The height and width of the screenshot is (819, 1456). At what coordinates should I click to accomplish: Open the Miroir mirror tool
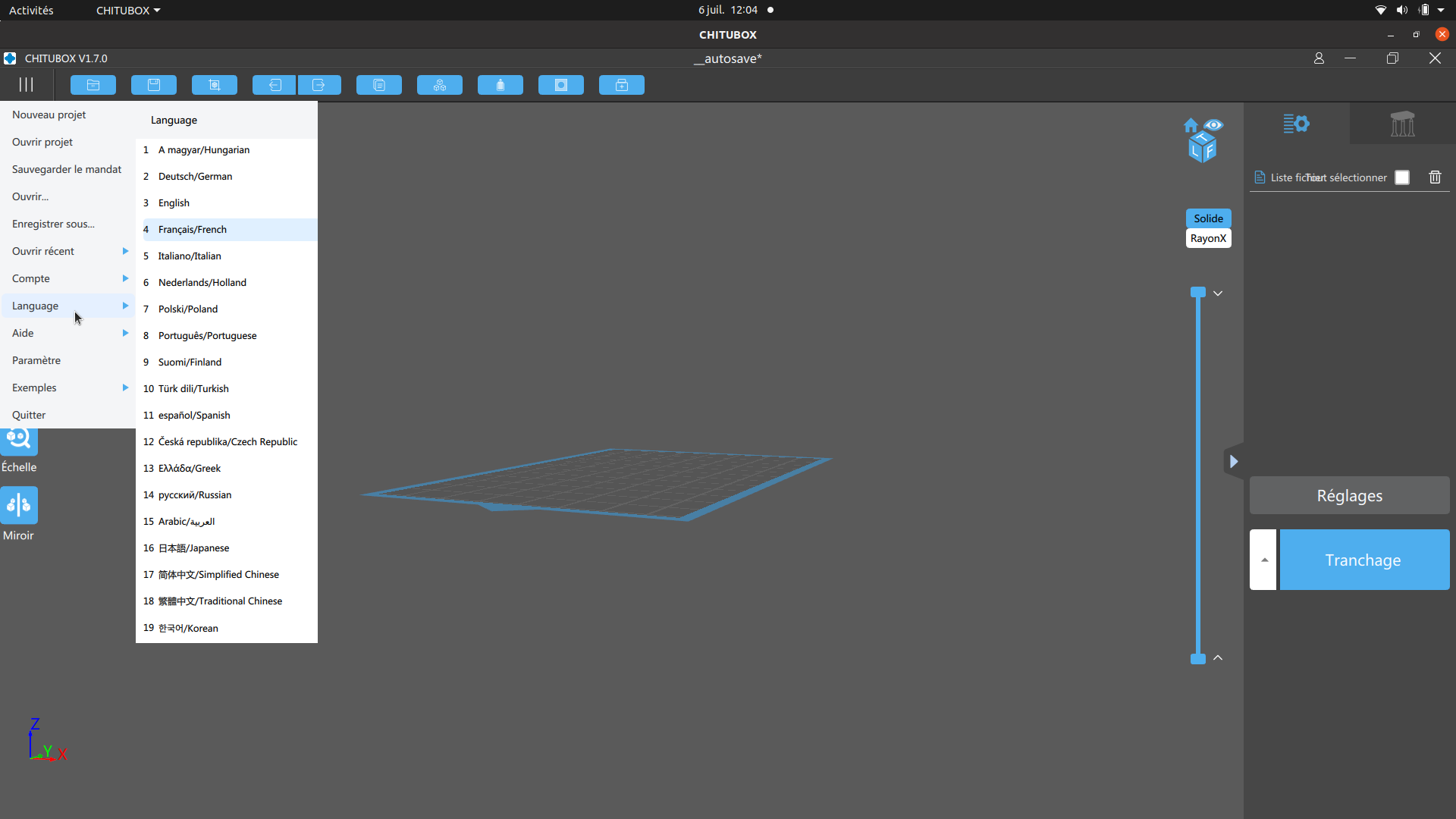[19, 506]
